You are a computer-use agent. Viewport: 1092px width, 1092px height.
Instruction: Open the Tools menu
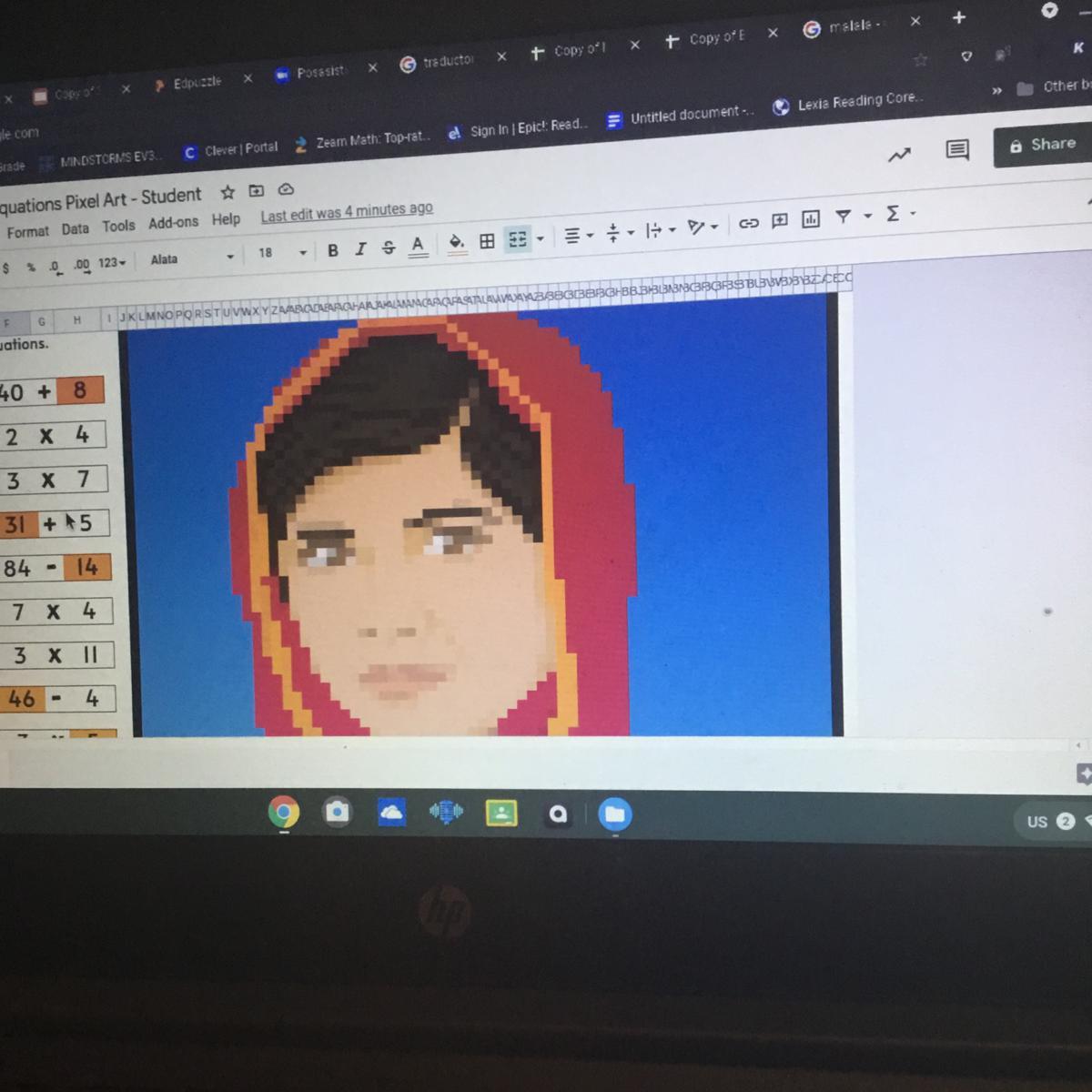118,226
